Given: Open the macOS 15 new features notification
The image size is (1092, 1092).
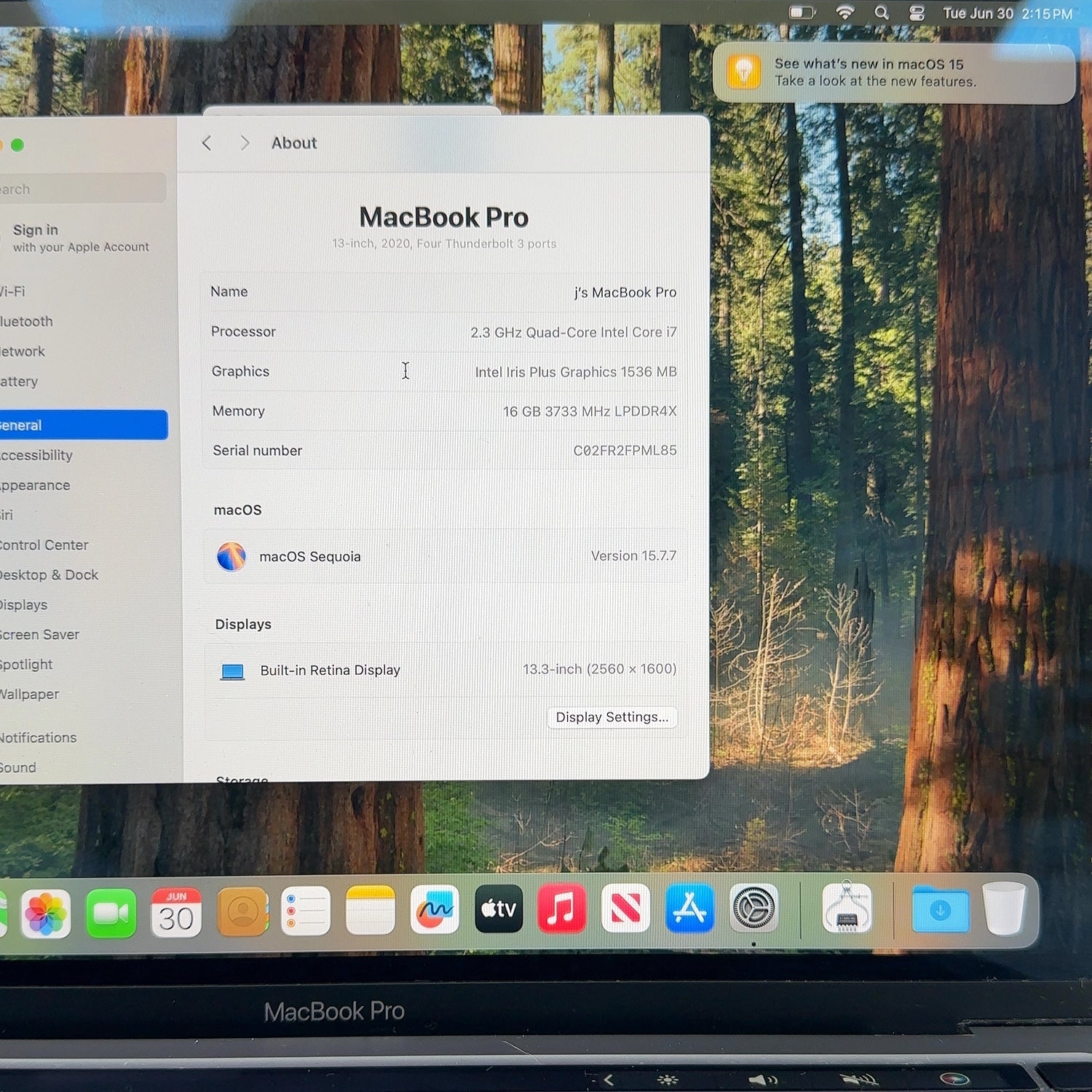Looking at the screenshot, I should [x=894, y=73].
